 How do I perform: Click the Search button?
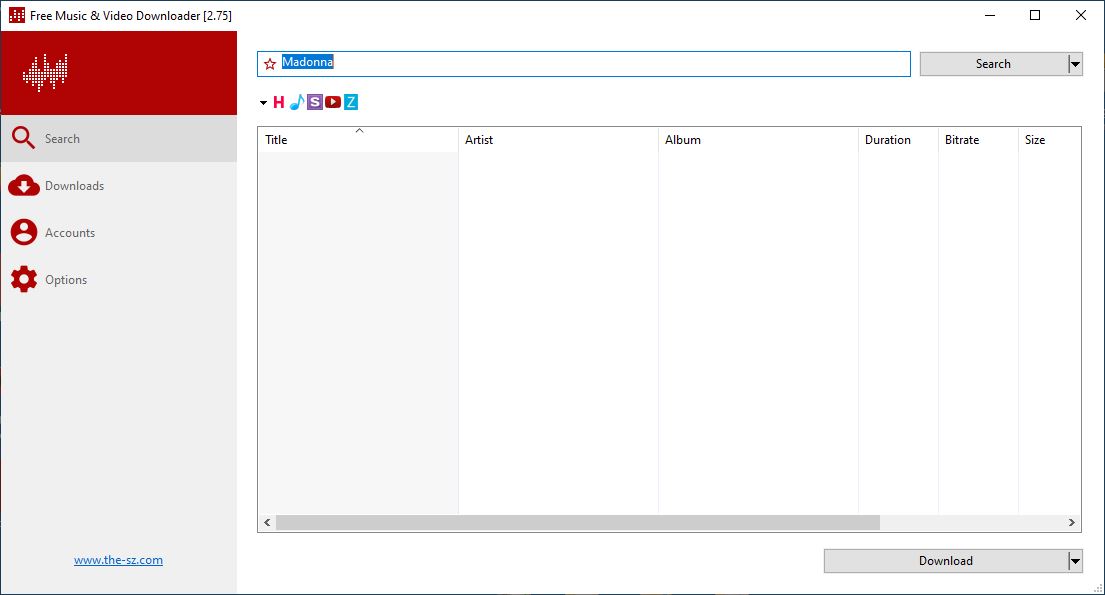pos(994,64)
